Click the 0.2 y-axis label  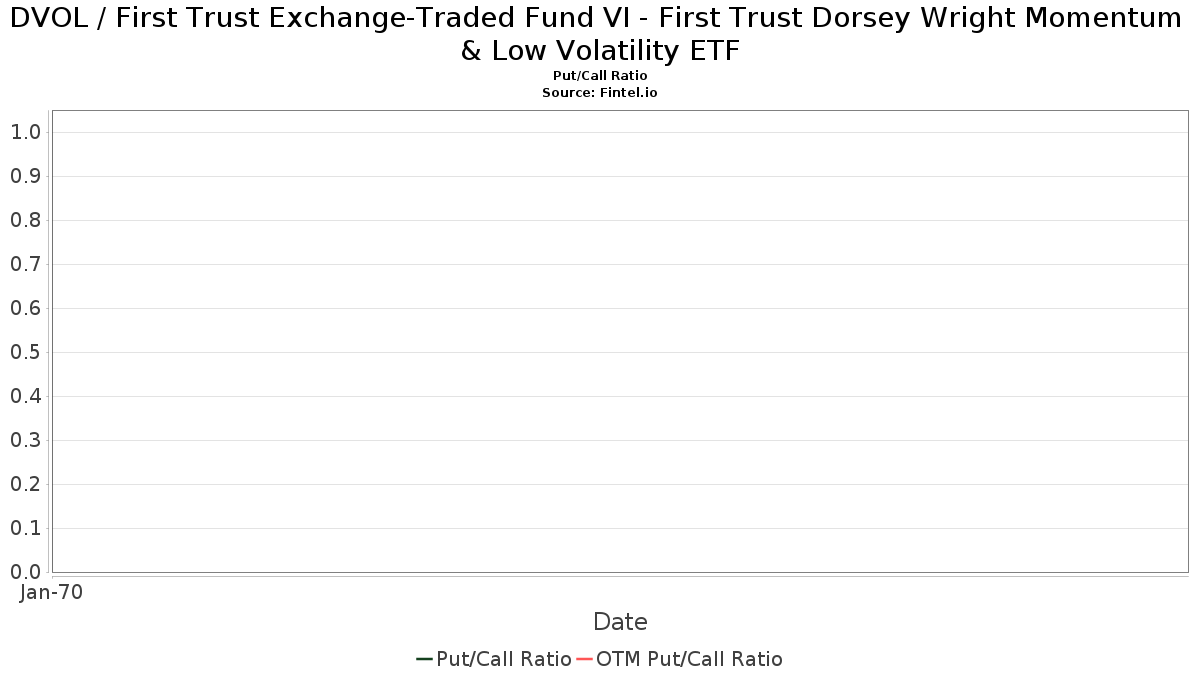26,484
